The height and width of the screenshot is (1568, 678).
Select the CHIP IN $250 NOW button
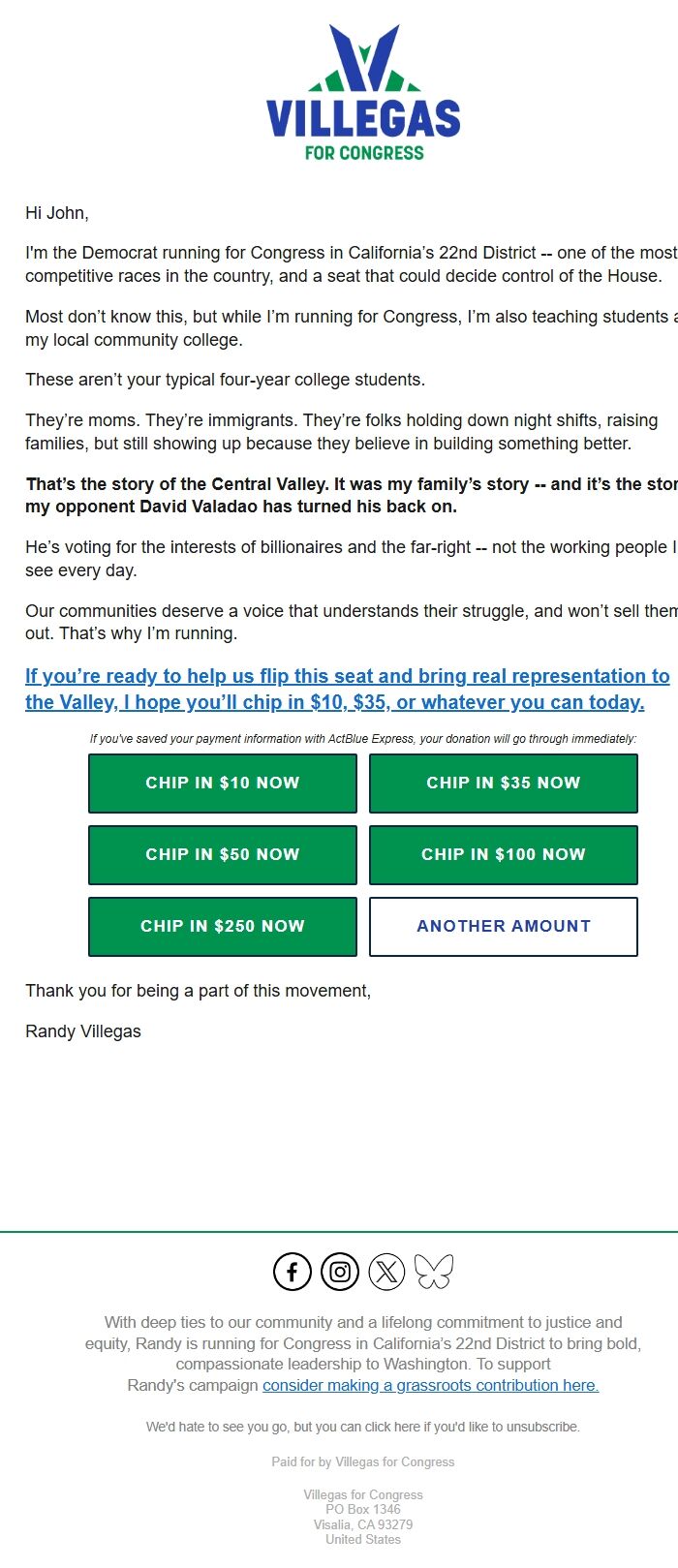pos(222,926)
